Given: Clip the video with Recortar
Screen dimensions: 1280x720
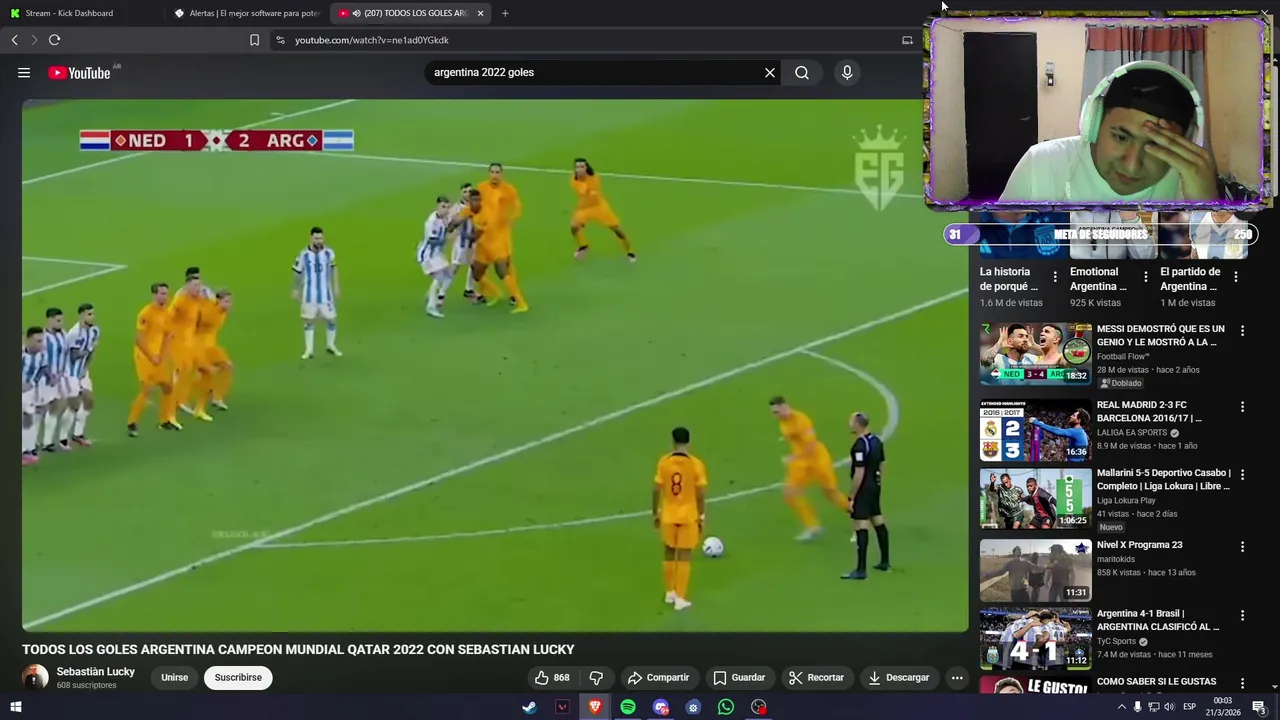Looking at the screenshot, I should pos(816,677).
